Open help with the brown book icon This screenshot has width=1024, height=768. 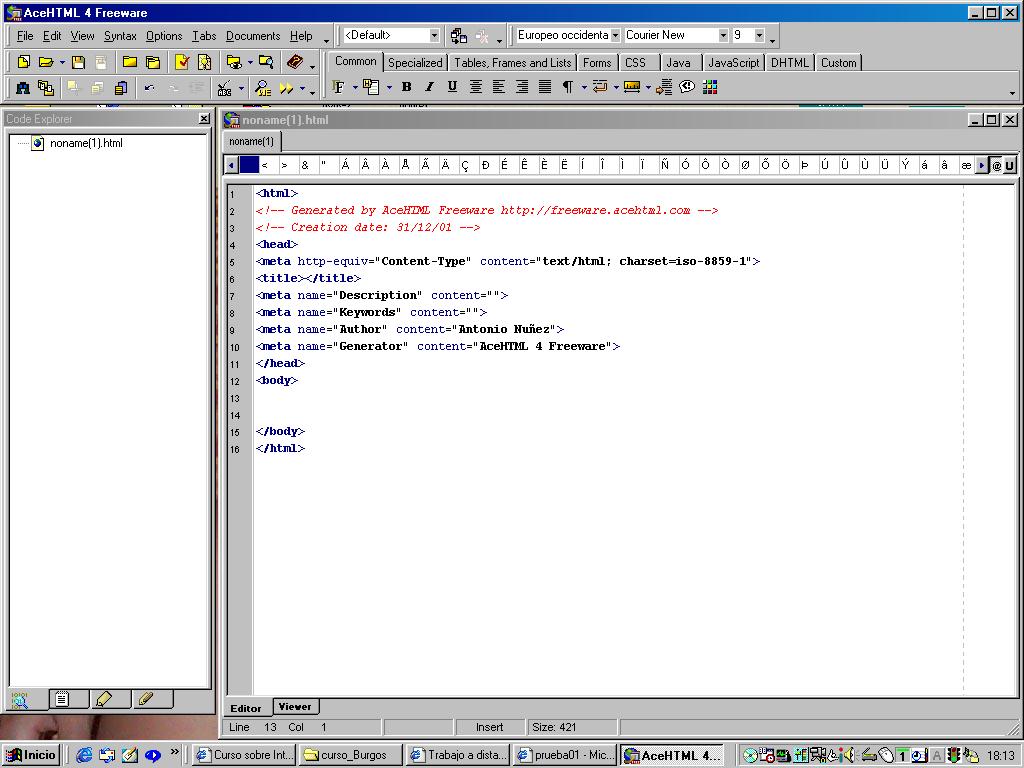(295, 62)
